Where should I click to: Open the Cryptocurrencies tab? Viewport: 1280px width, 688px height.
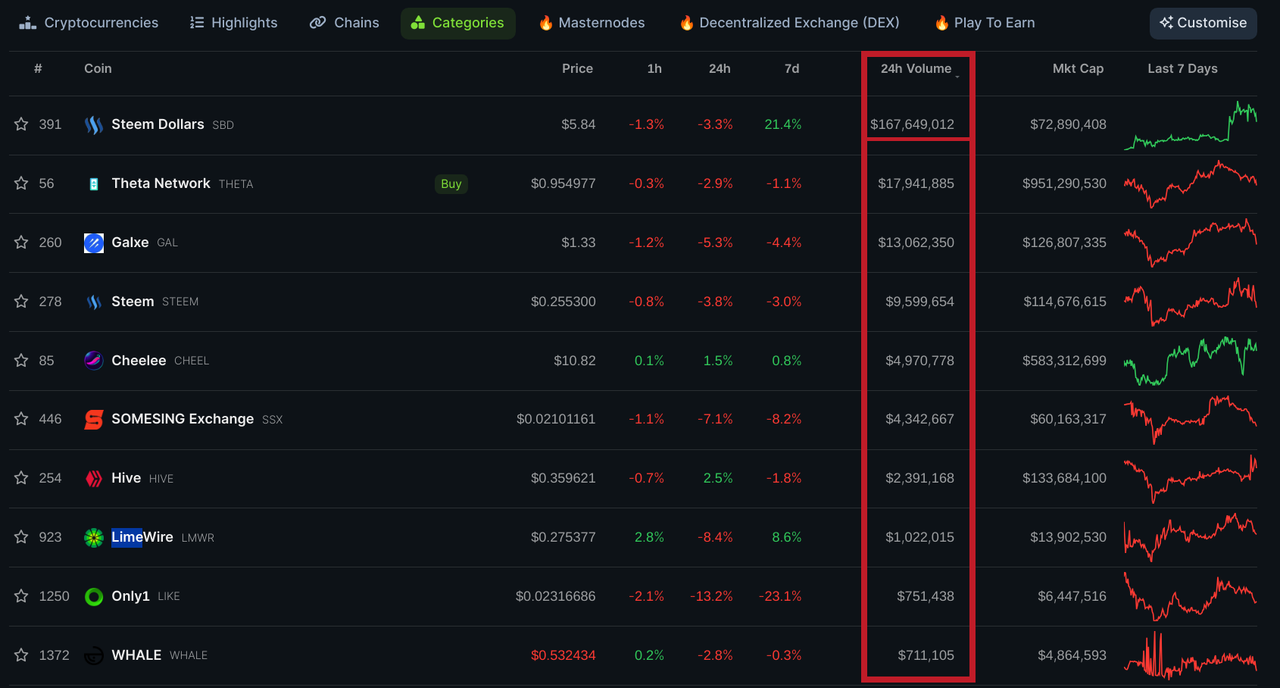(89, 23)
